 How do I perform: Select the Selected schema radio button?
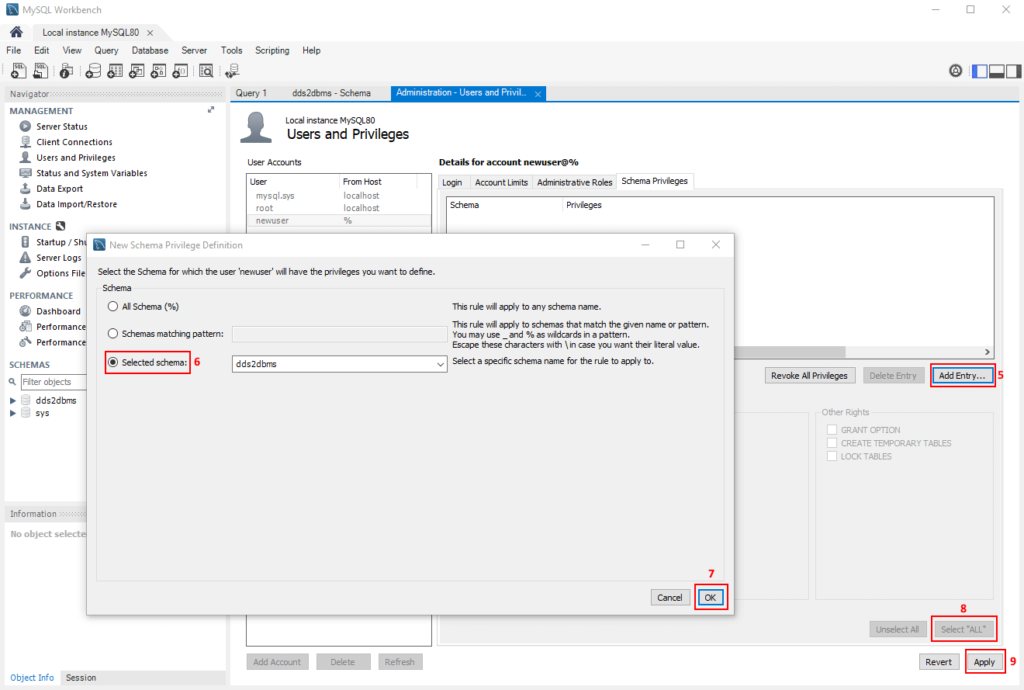click(x=113, y=362)
